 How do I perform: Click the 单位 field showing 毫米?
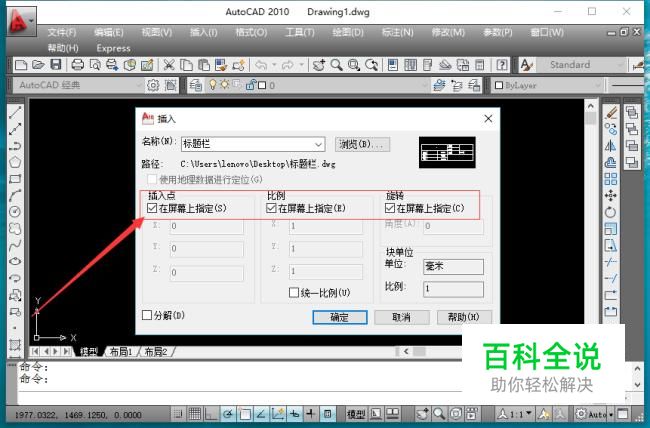453,267
